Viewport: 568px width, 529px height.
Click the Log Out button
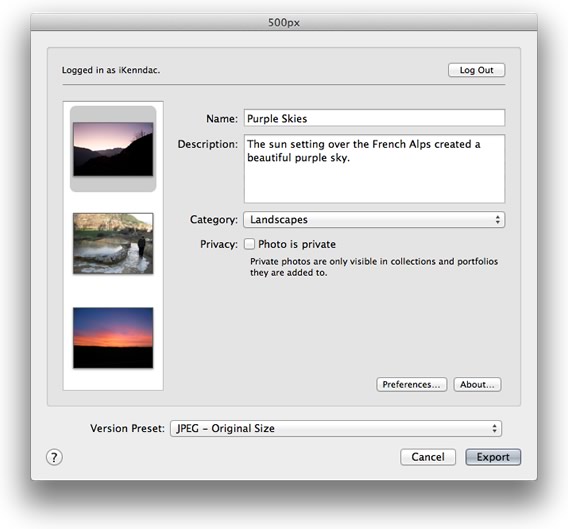(476, 70)
